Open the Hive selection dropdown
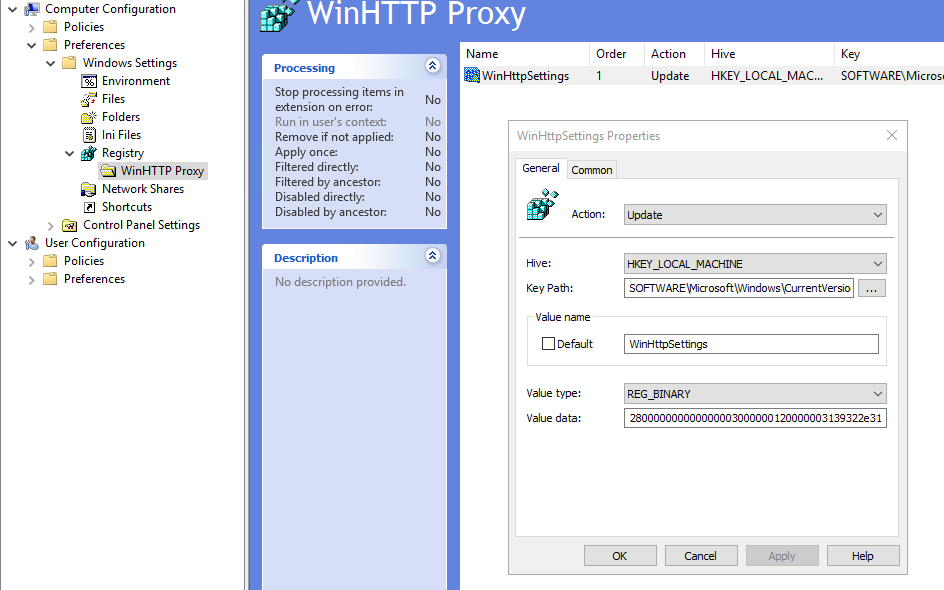This screenshot has height=590, width=944. pyautogui.click(x=878, y=263)
